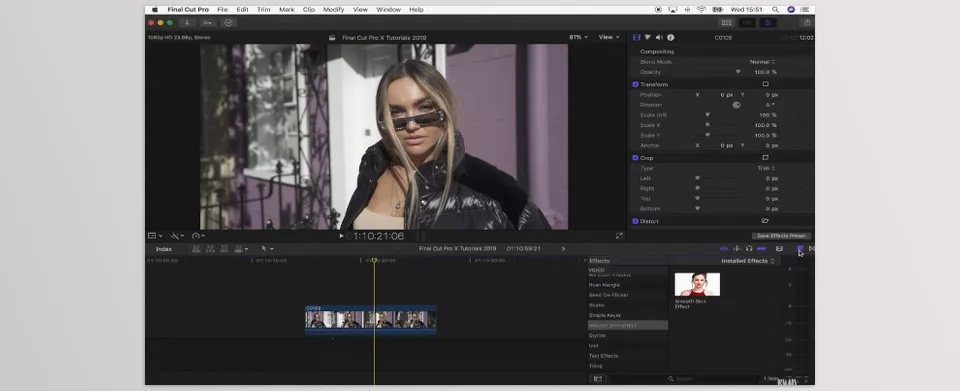
Task: Click the Import Media toolbar icon
Action: click(x=187, y=23)
